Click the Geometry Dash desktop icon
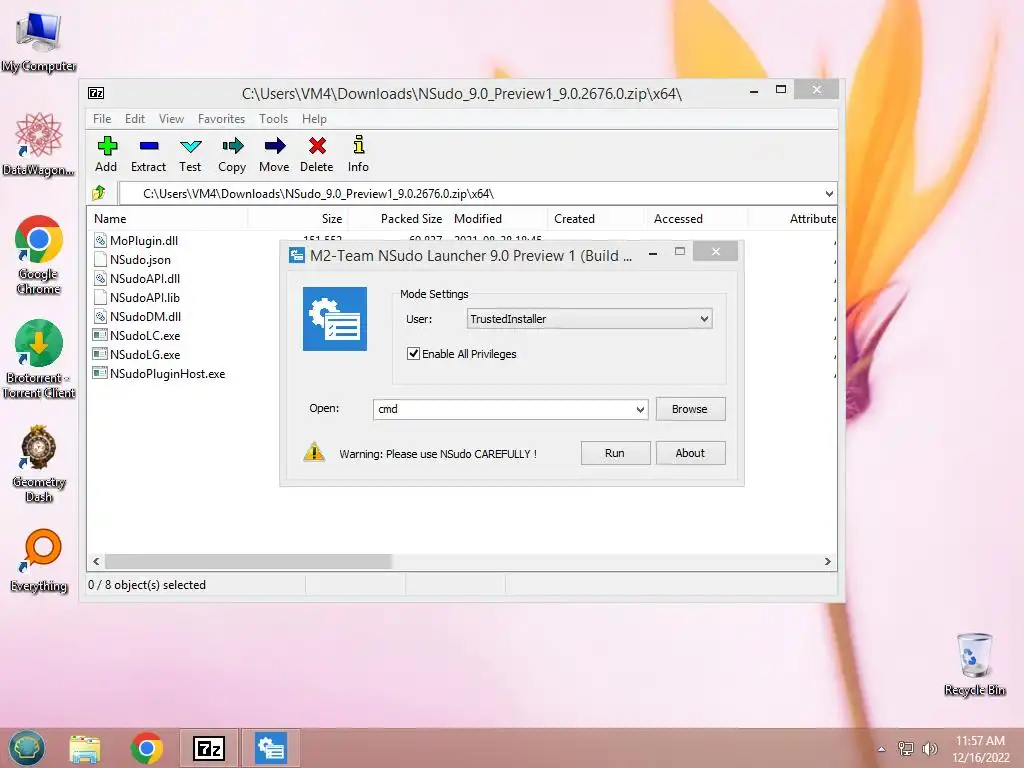Viewport: 1024px width, 768px height. coord(39,463)
